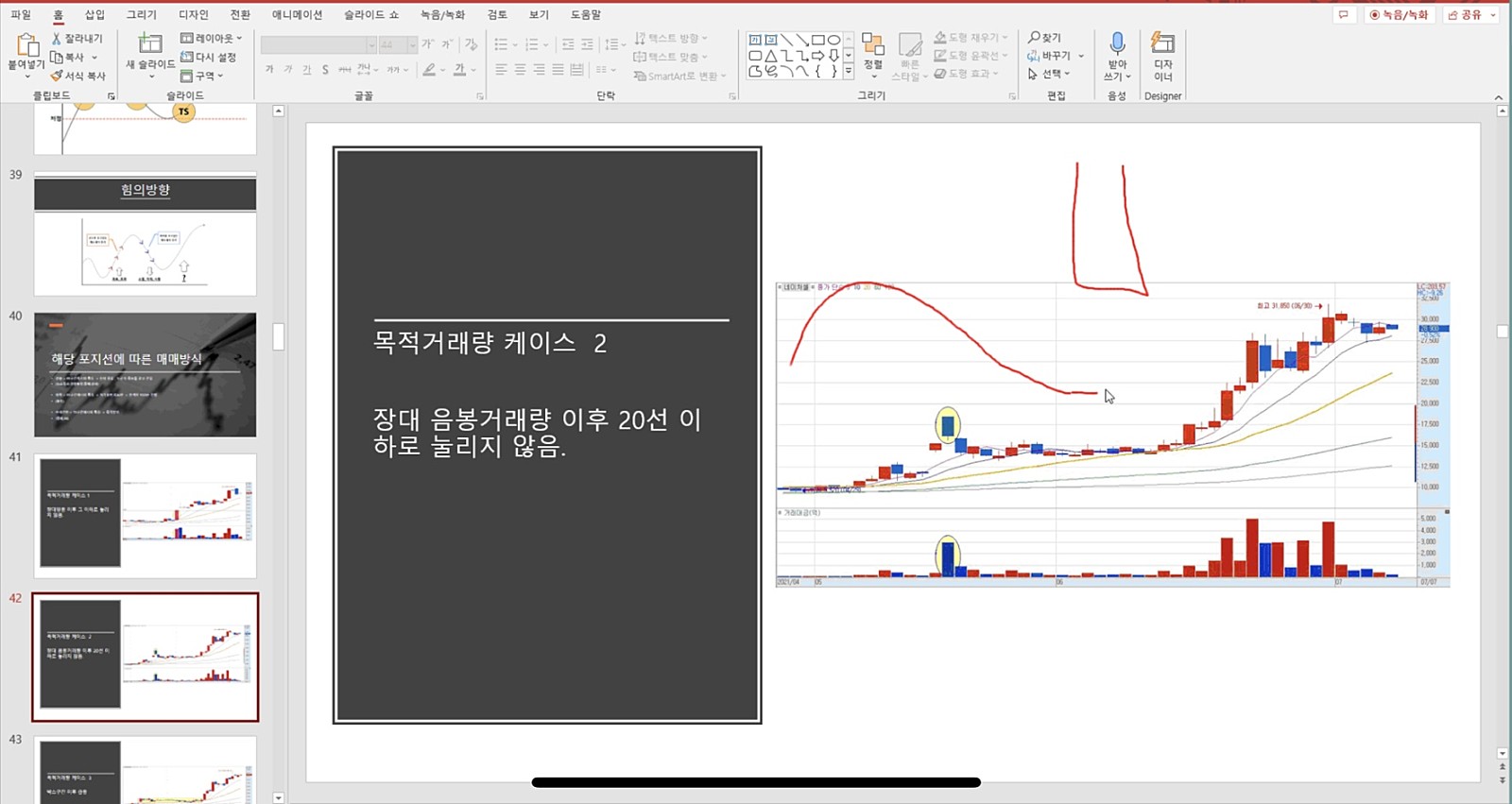Increase list indent level
Screen dimensions: 1512x804
click(587, 44)
